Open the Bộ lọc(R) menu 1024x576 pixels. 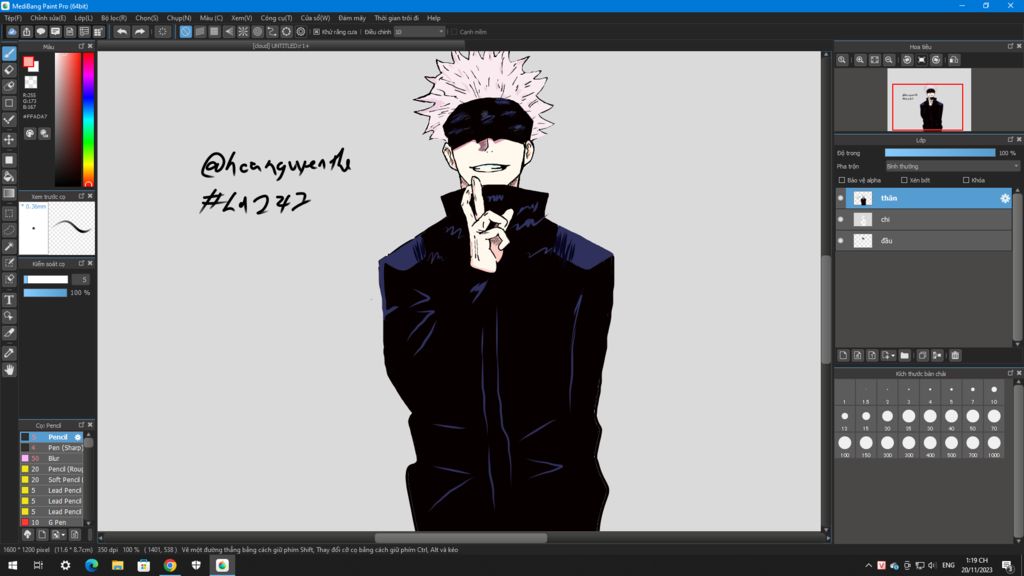(x=112, y=18)
